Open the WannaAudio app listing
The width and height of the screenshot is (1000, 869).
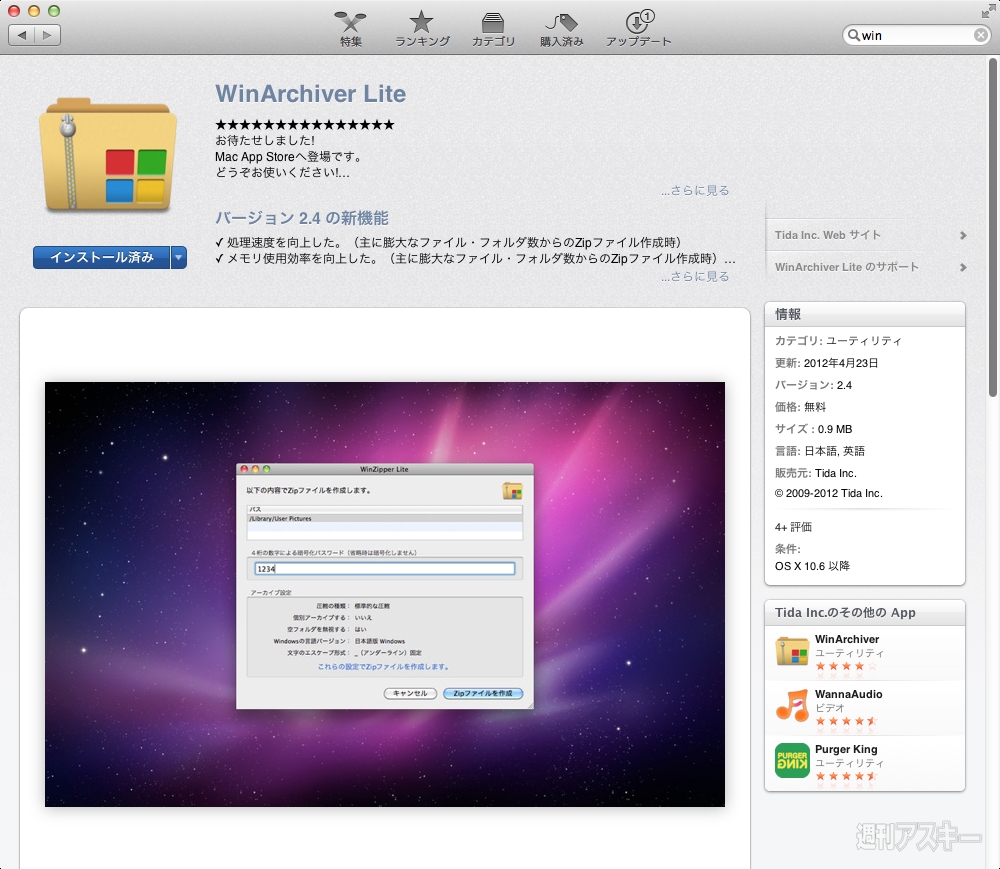[x=848, y=694]
